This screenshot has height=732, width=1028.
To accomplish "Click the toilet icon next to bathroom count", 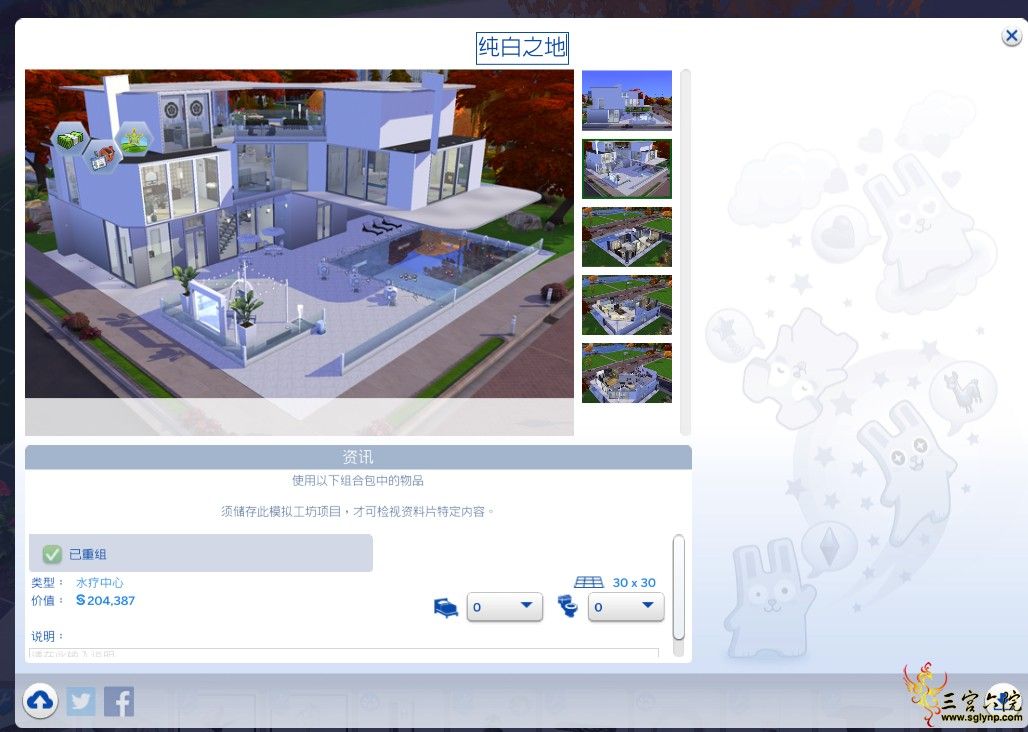I will point(568,606).
